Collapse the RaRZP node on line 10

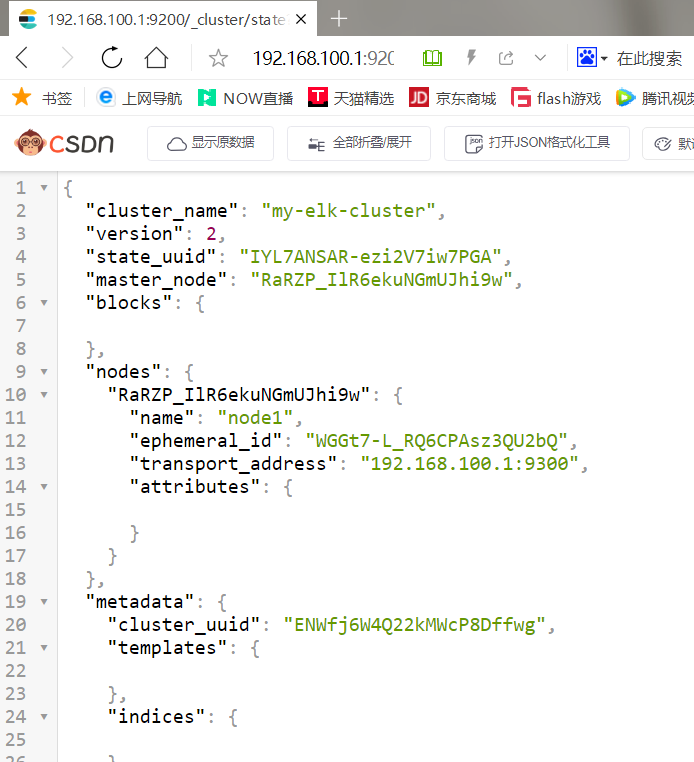pos(44,395)
